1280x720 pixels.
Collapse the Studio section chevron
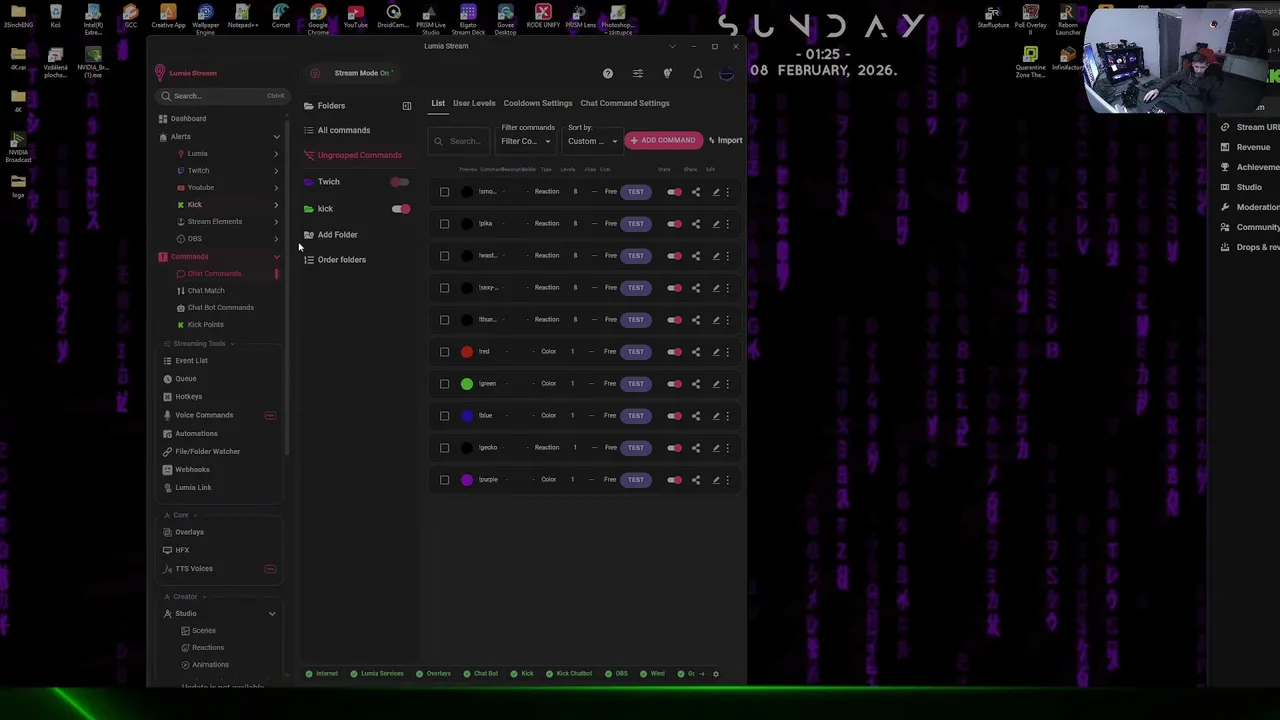coord(272,613)
